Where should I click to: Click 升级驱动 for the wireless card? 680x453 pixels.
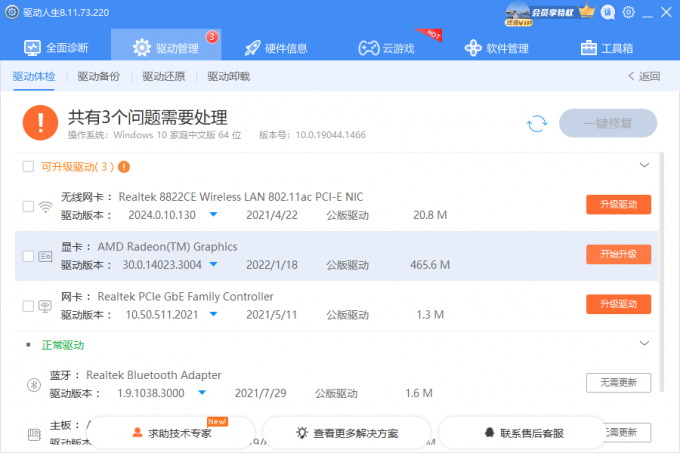618,205
